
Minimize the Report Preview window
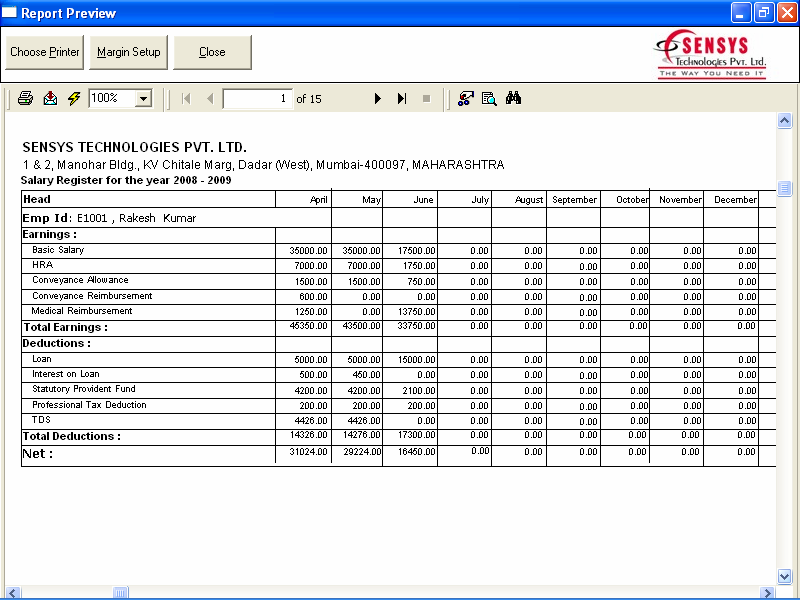(x=740, y=13)
